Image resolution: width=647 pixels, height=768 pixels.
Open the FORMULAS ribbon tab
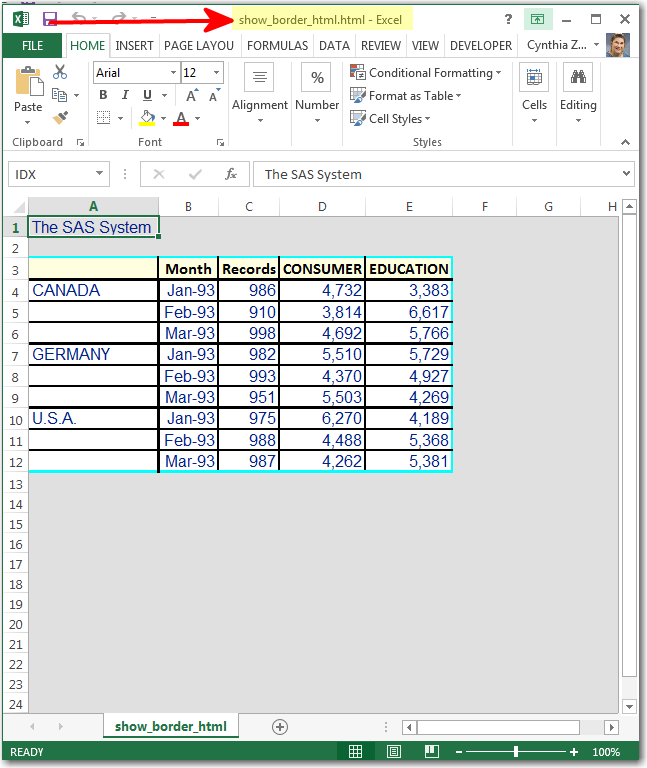277,46
